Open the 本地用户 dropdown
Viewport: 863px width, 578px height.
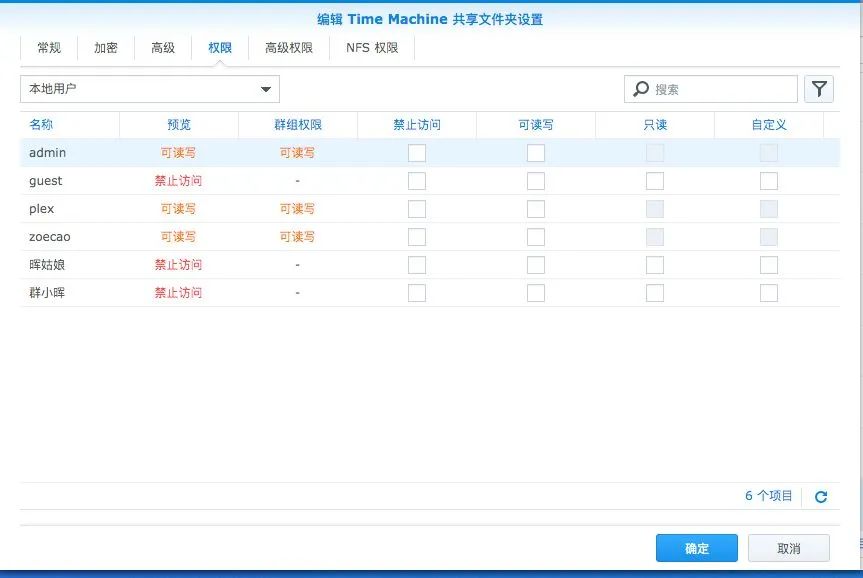coord(150,89)
